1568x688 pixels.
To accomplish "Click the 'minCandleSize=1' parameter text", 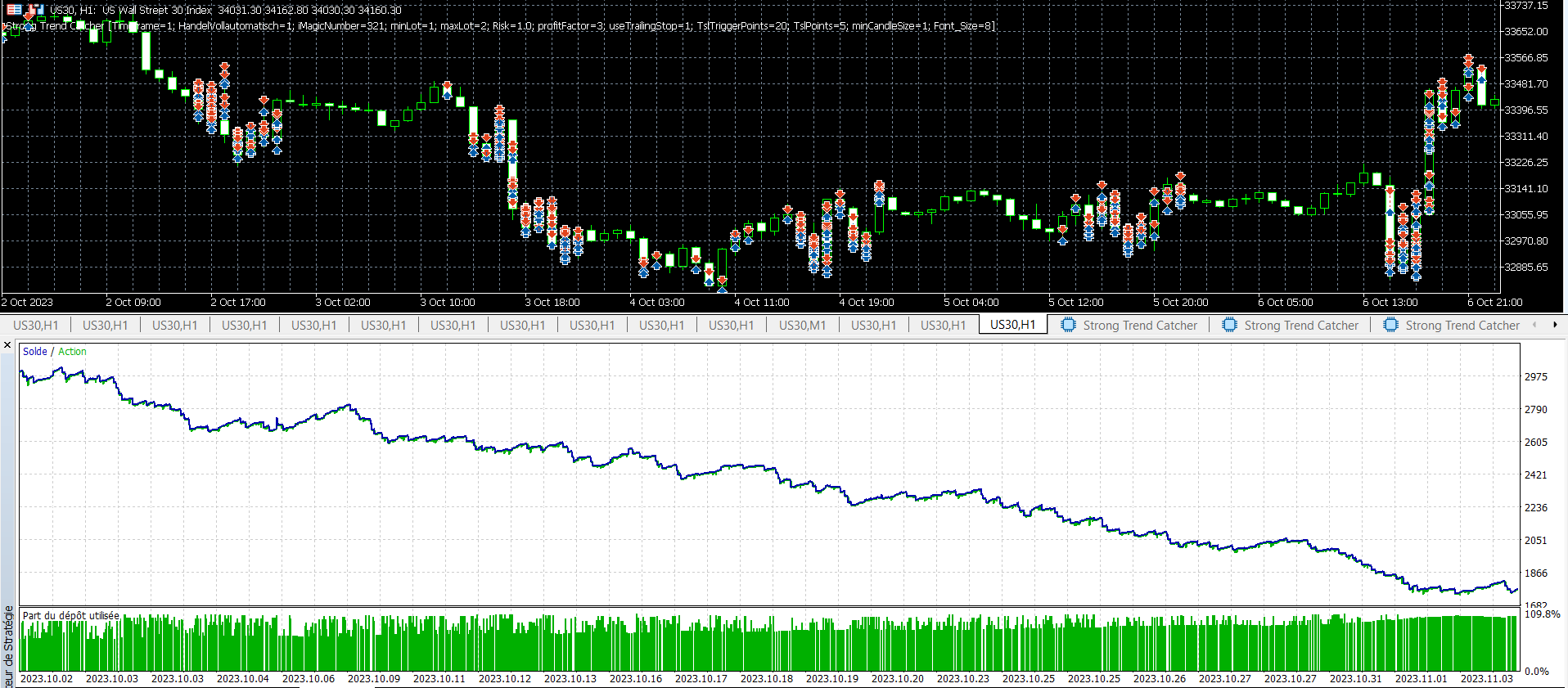I will 890,26.
